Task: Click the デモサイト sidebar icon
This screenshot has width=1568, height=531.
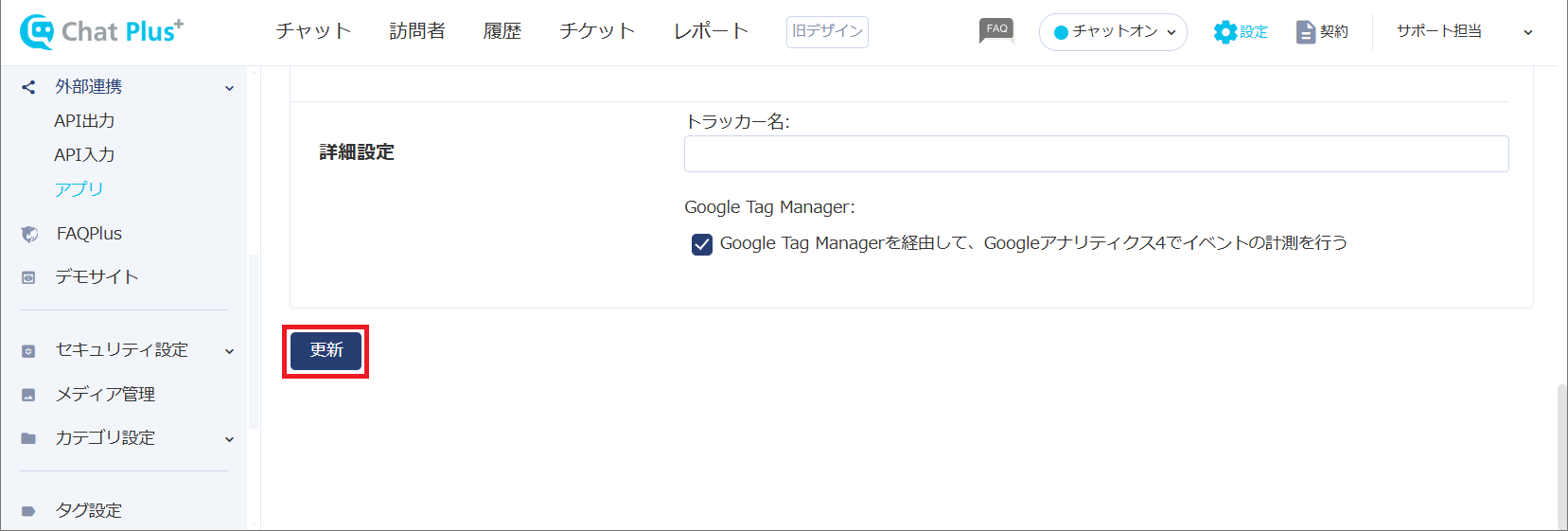Action: click(28, 277)
